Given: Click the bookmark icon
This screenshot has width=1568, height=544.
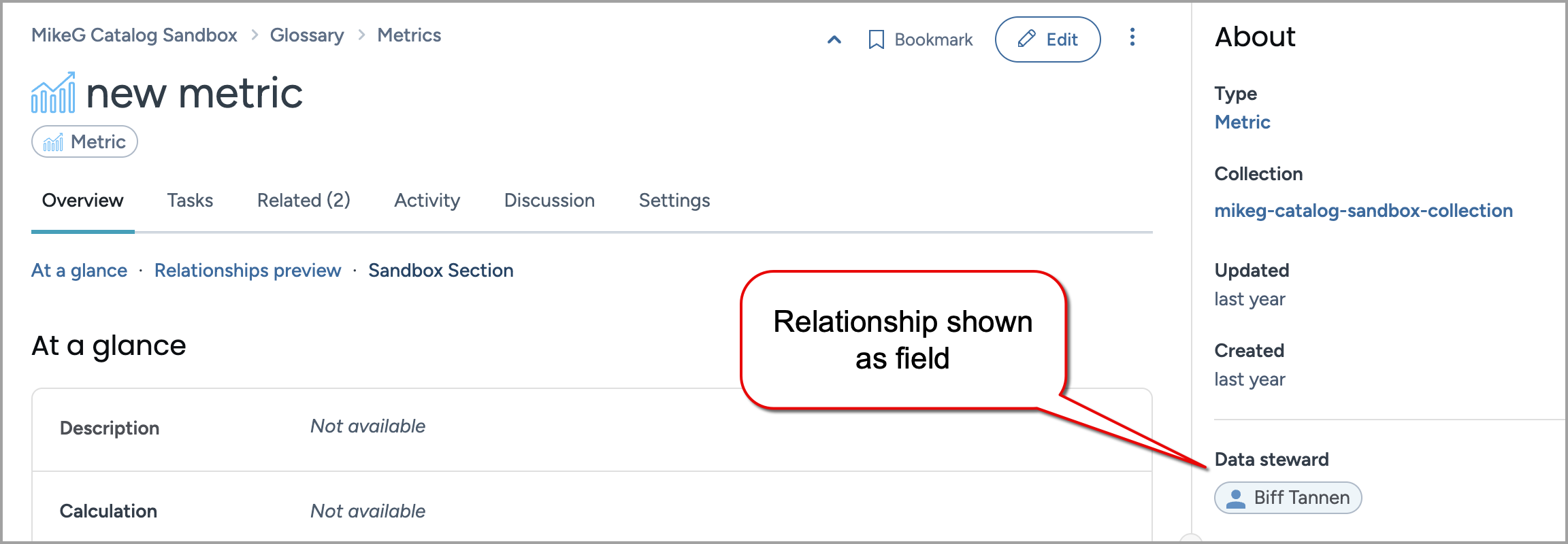Looking at the screenshot, I should click(877, 40).
